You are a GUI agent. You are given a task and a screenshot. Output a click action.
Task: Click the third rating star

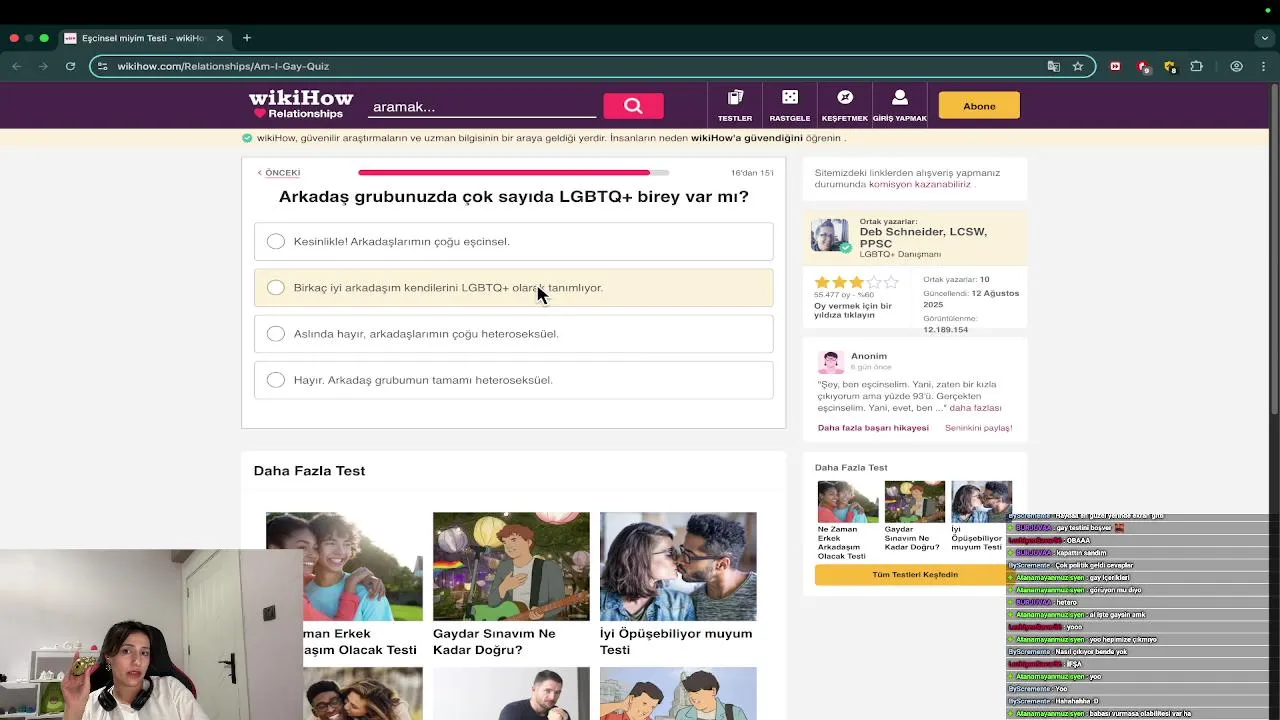856,283
